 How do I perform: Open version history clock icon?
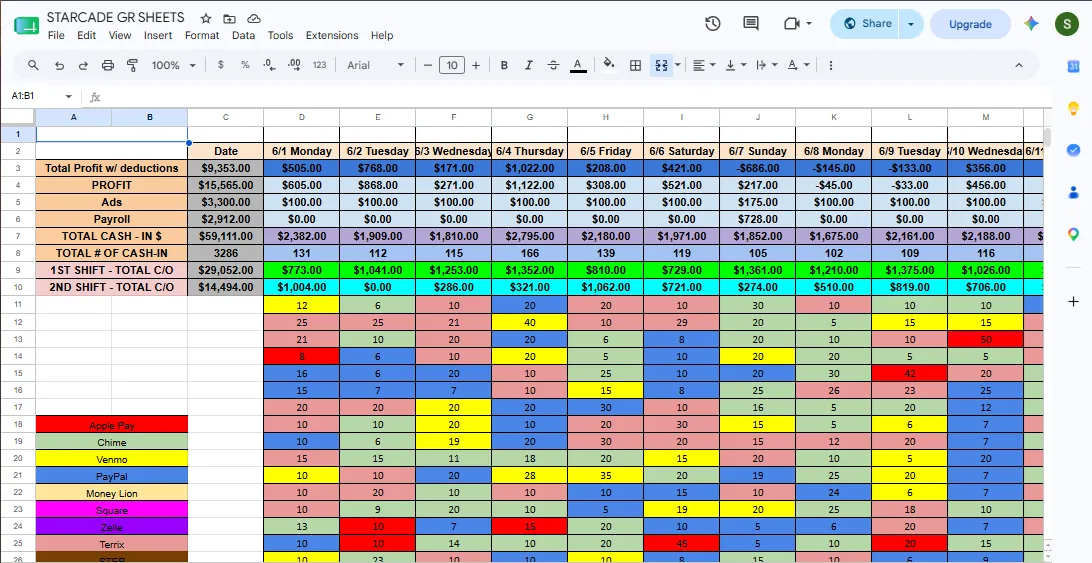pos(712,24)
